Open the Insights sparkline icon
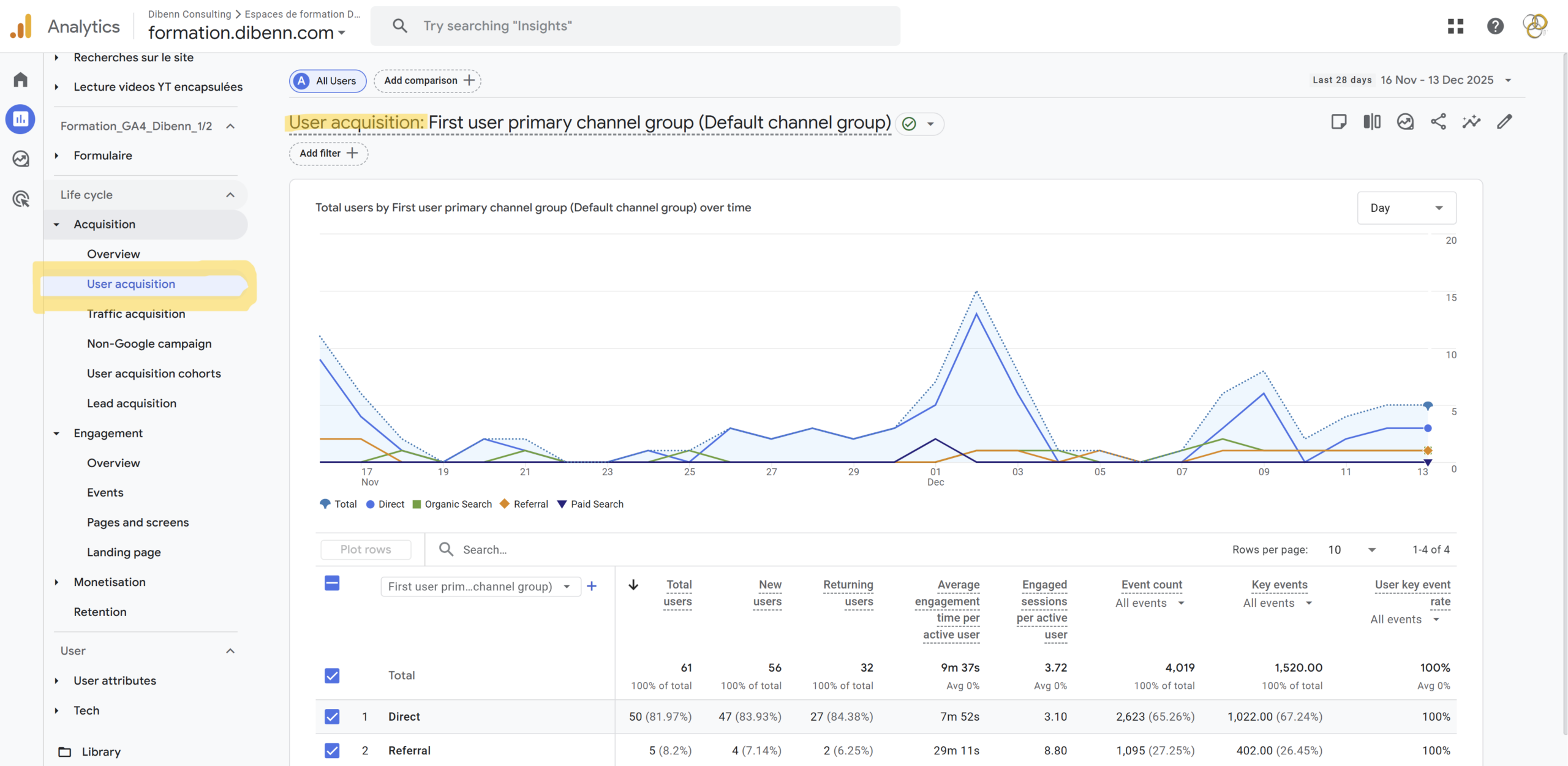Screen dimensions: 1568x766 1471,122
